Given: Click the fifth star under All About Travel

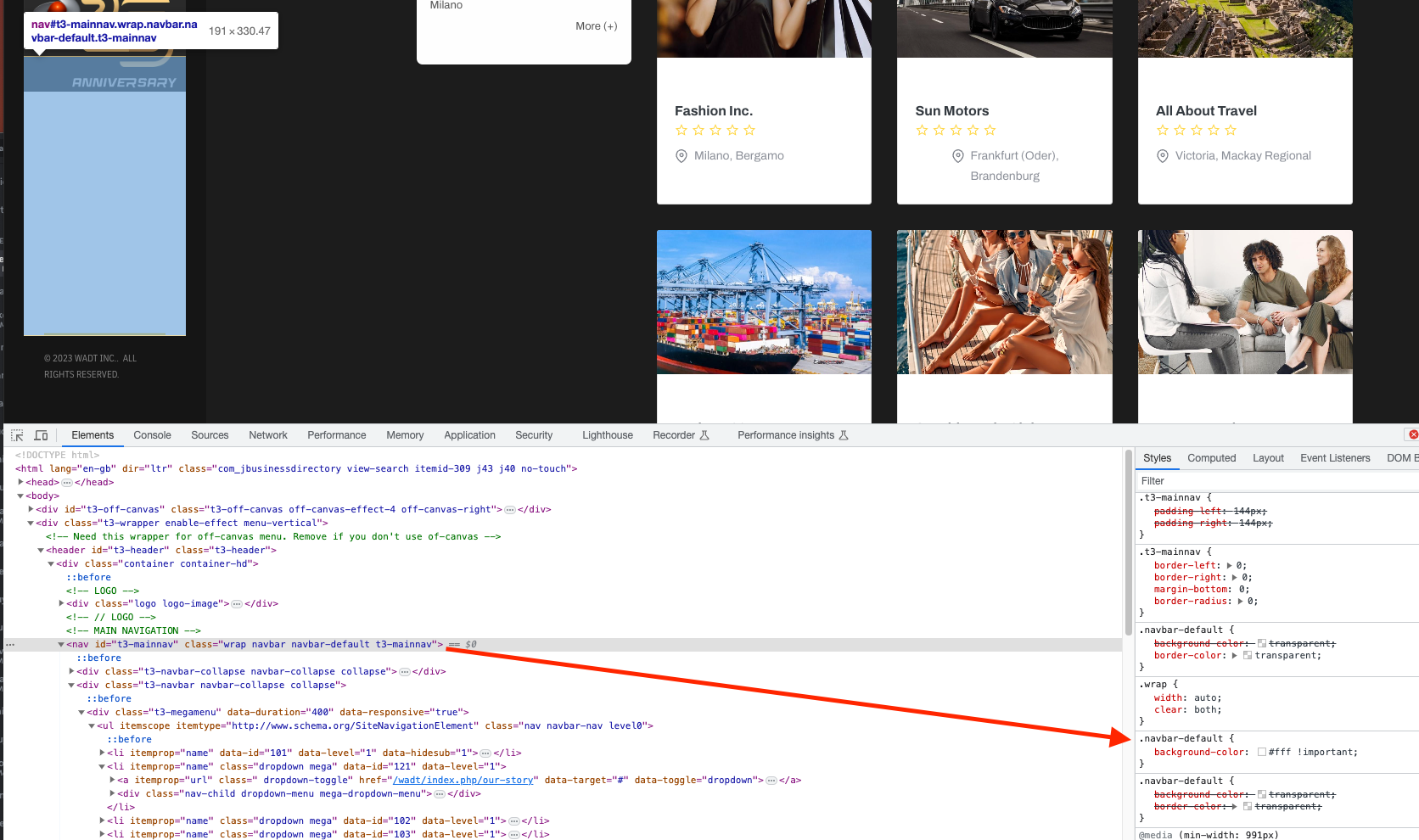Looking at the screenshot, I should coord(1231,130).
